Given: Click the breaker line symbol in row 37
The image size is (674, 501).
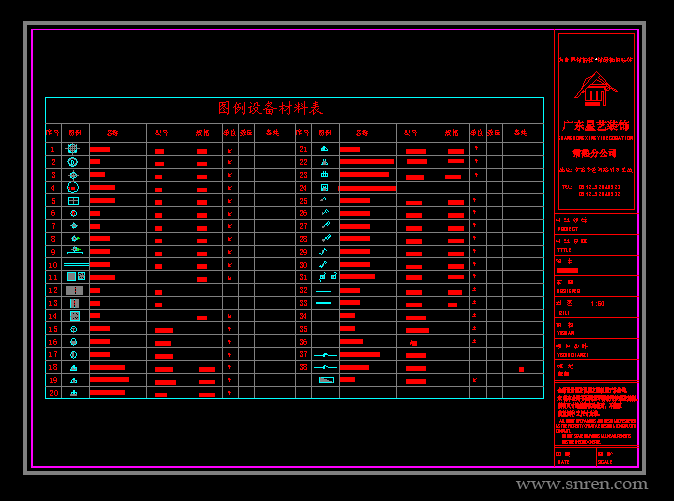Looking at the screenshot, I should tap(325, 355).
